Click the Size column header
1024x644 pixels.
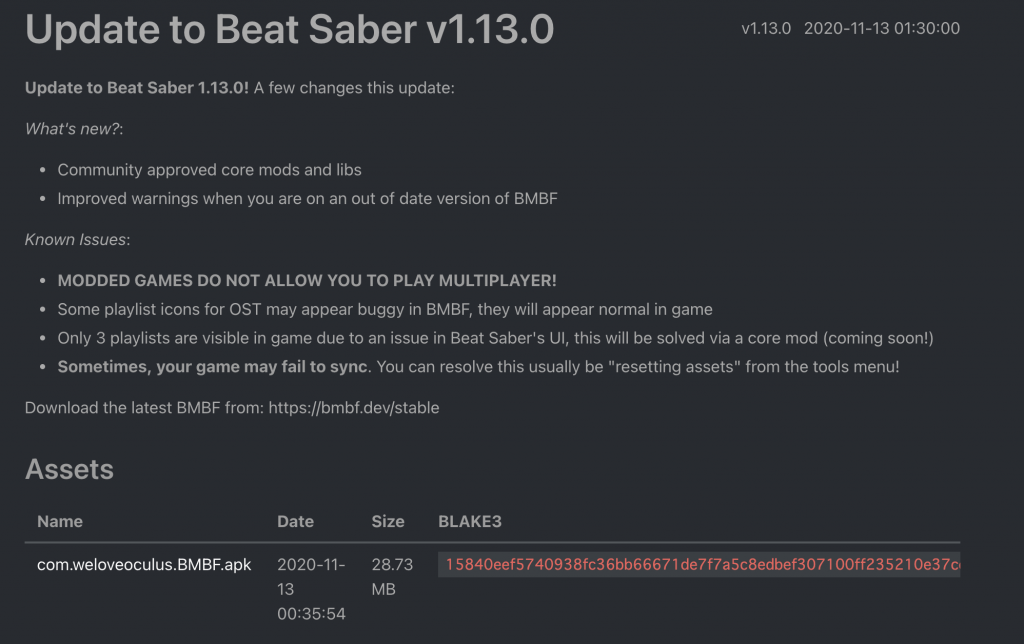pyautogui.click(x=388, y=521)
